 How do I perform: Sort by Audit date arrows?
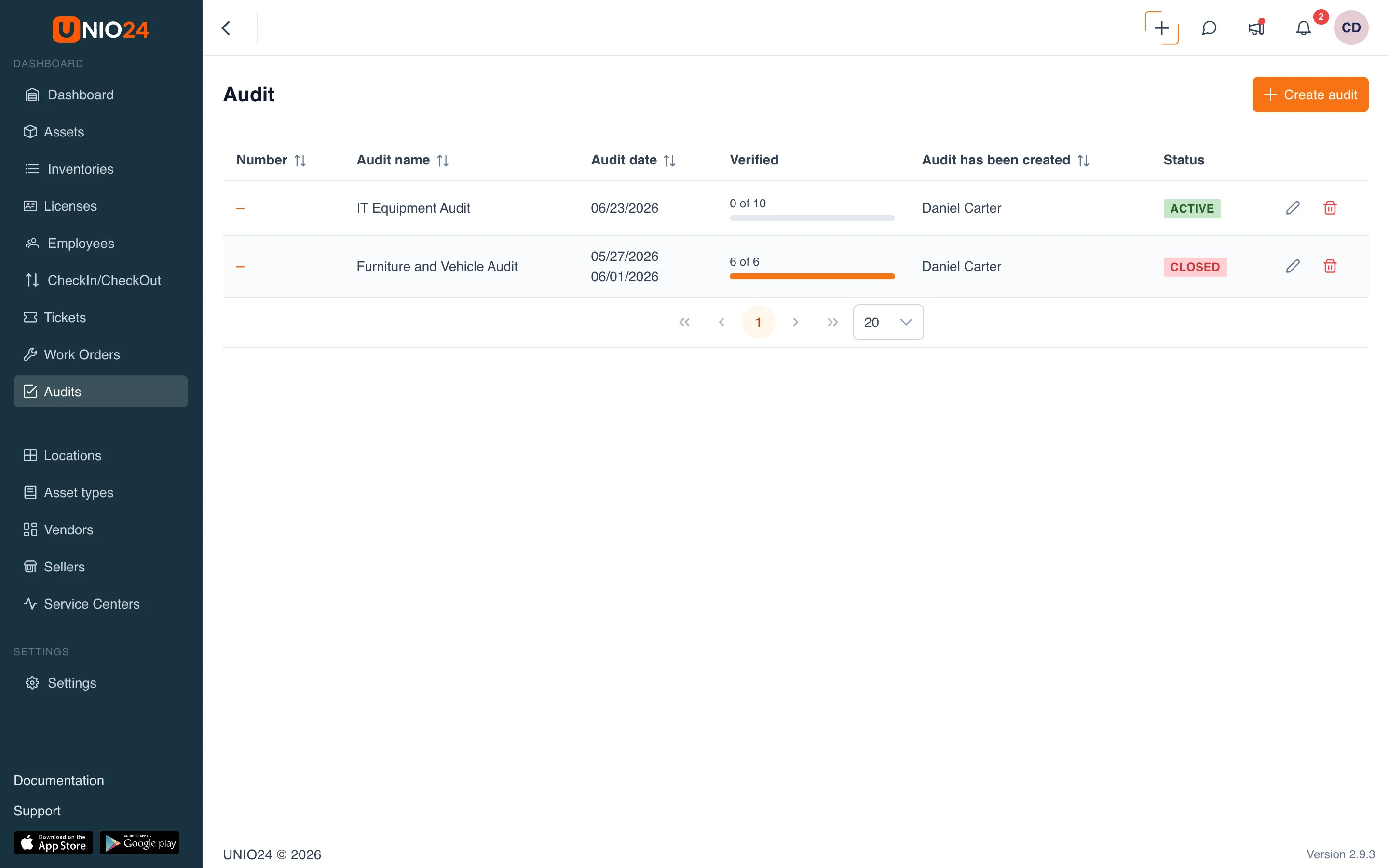pyautogui.click(x=669, y=161)
